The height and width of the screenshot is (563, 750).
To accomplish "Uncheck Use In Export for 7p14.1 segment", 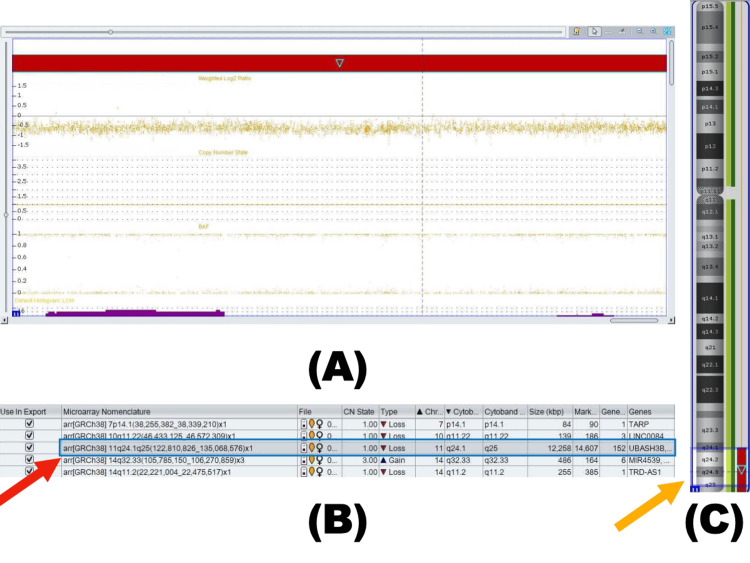I will [x=29, y=423].
